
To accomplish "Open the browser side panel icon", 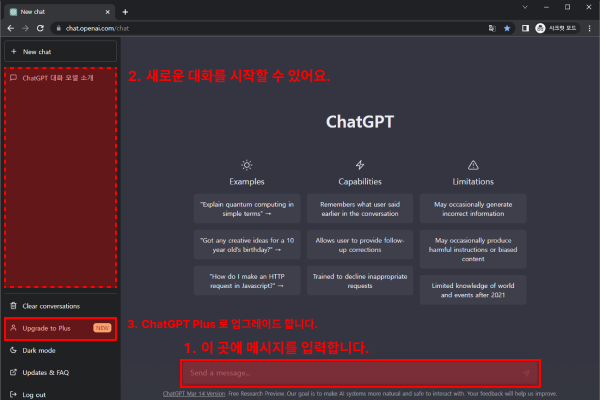I will [x=525, y=28].
